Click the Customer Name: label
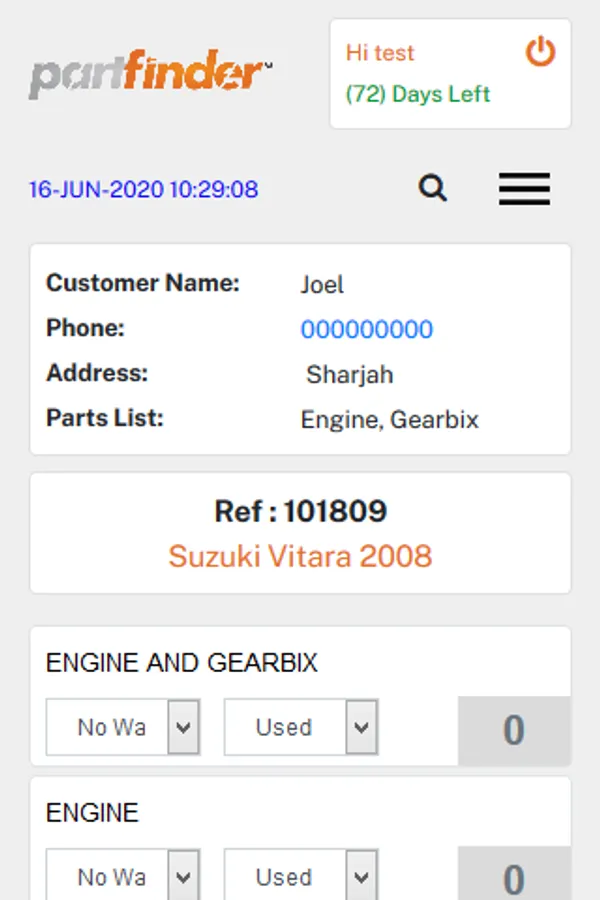 click(143, 283)
